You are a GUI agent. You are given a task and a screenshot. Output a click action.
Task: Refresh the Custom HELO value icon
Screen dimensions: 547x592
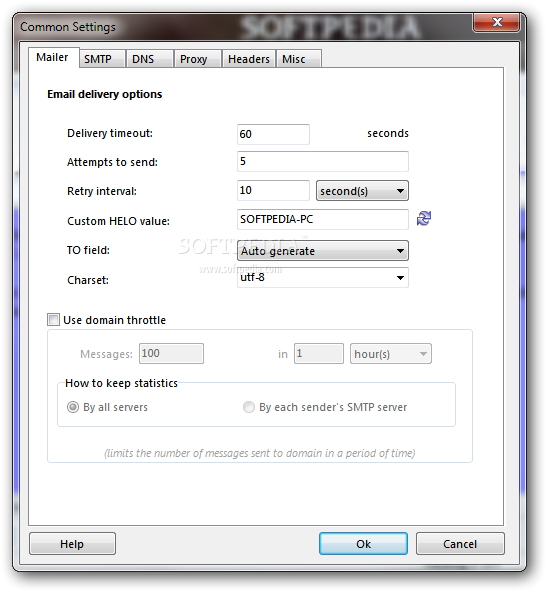click(424, 218)
